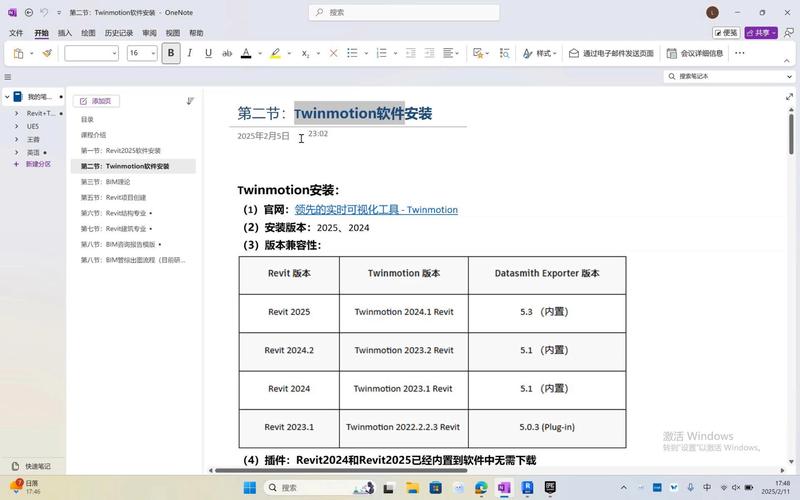This screenshot has height=500, width=800.
Task: Open font color dropdown arrow
Action: pos(260,53)
